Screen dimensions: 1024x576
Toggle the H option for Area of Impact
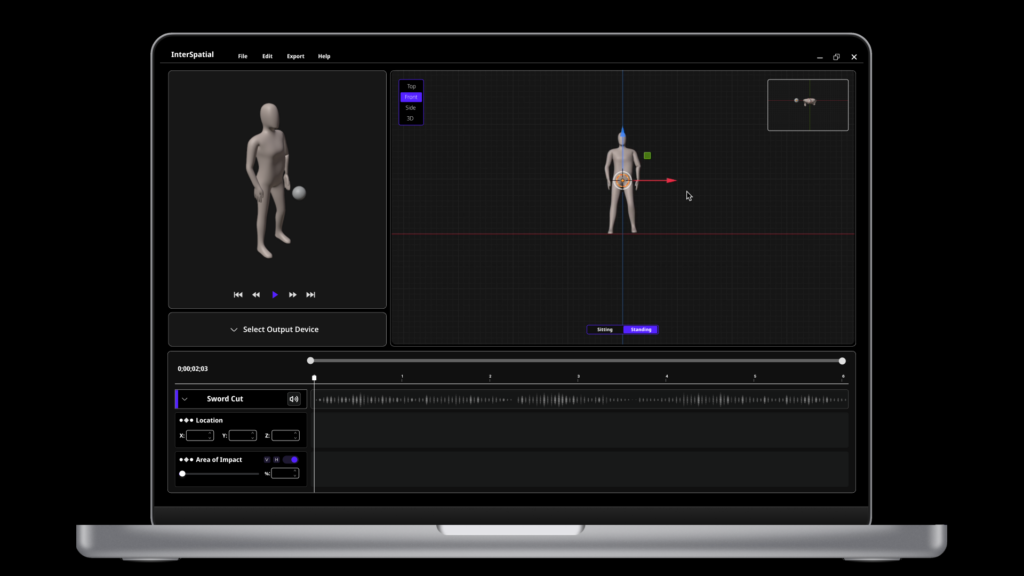[x=276, y=460]
